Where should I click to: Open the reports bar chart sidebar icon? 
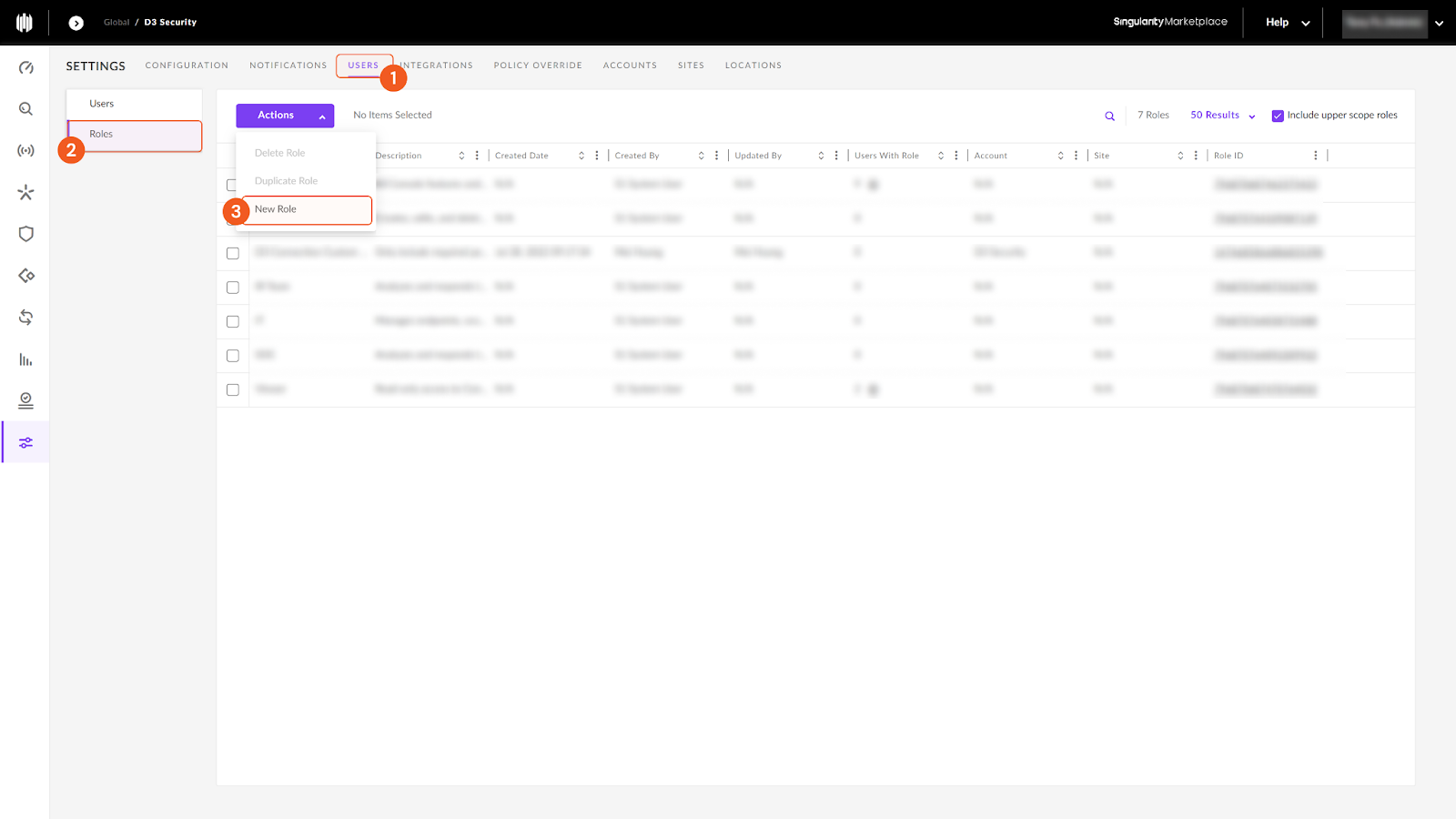[25, 359]
